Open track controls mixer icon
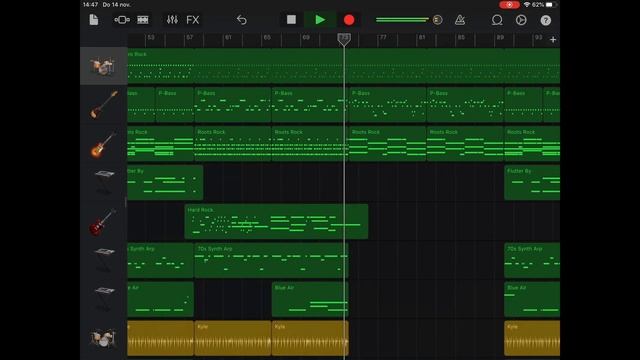The height and width of the screenshot is (360, 640). pos(172,20)
